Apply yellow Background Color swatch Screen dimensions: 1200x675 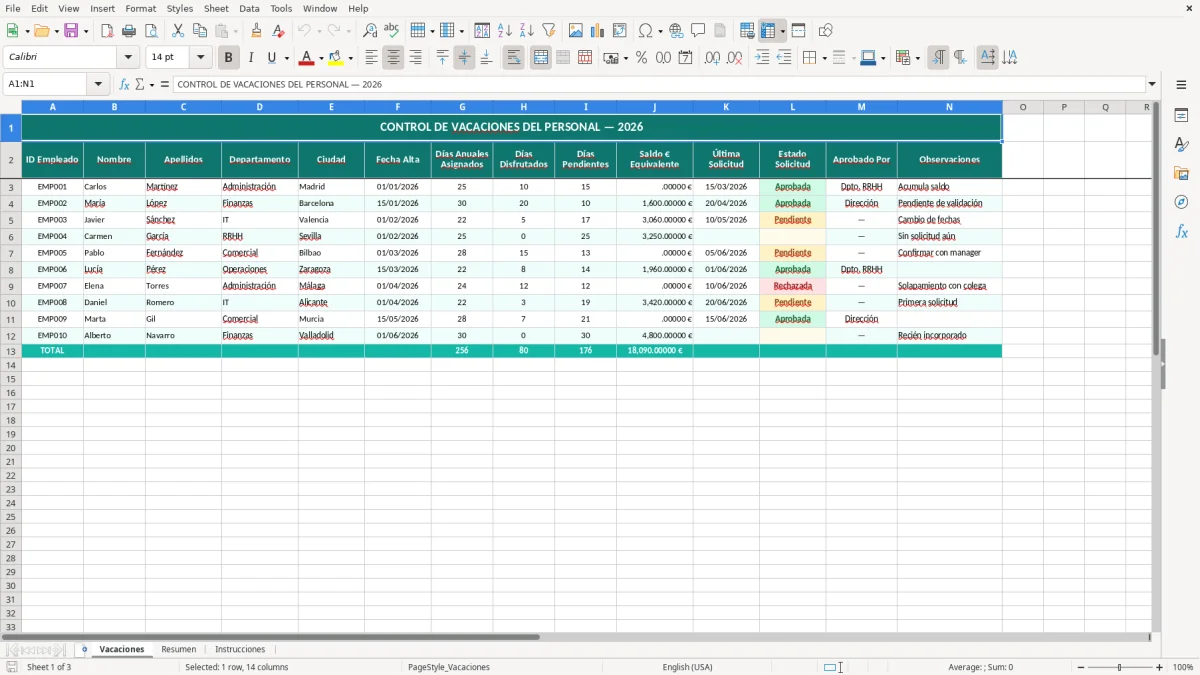point(336,58)
